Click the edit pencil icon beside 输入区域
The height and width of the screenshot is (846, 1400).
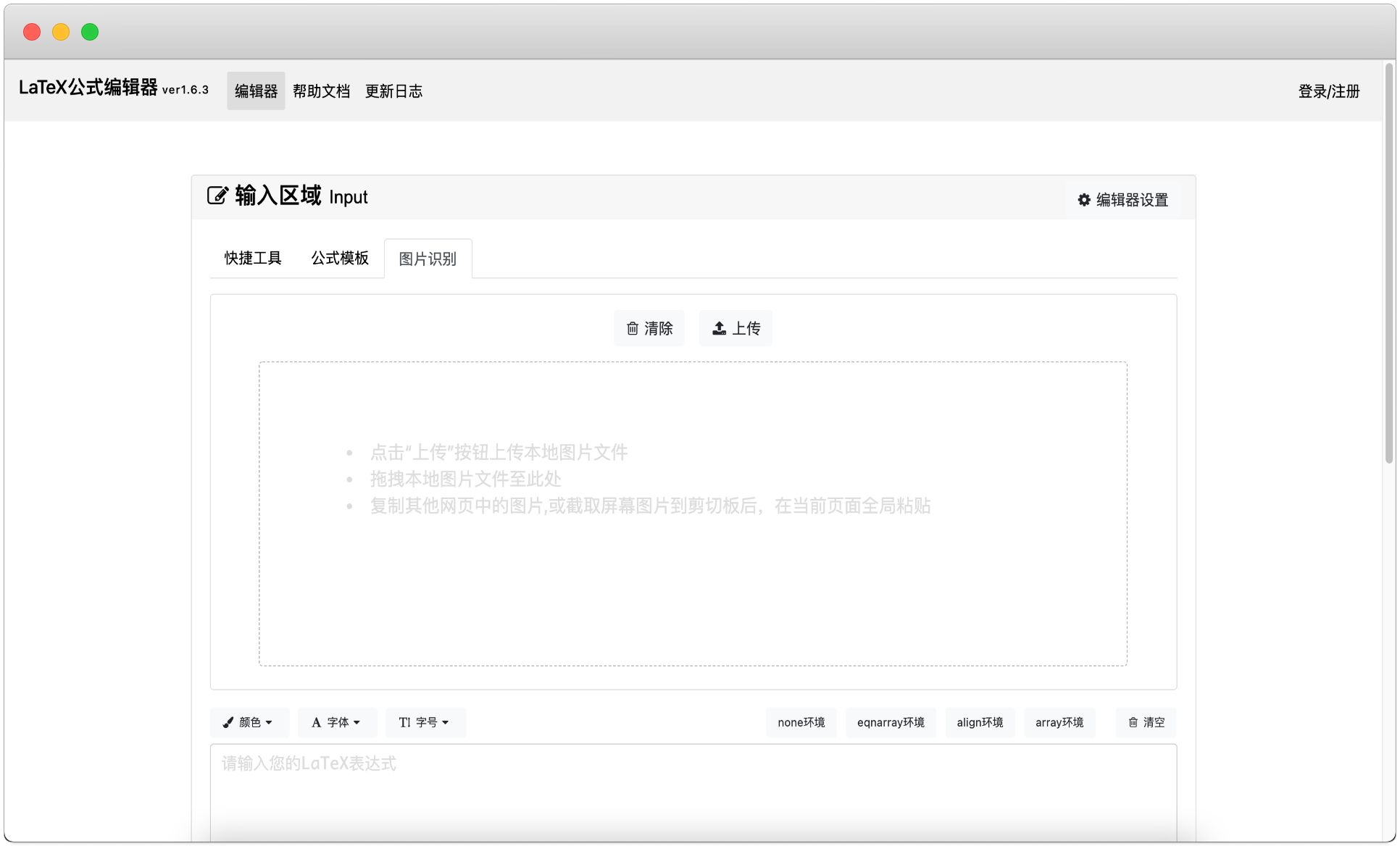click(217, 196)
